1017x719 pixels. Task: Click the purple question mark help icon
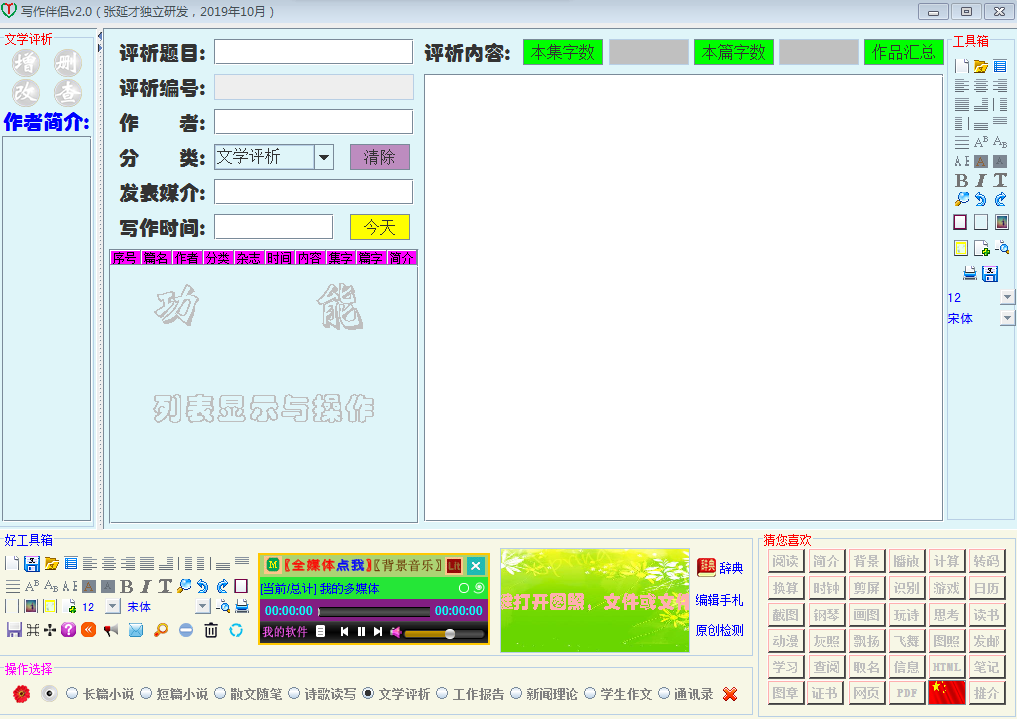(x=68, y=630)
